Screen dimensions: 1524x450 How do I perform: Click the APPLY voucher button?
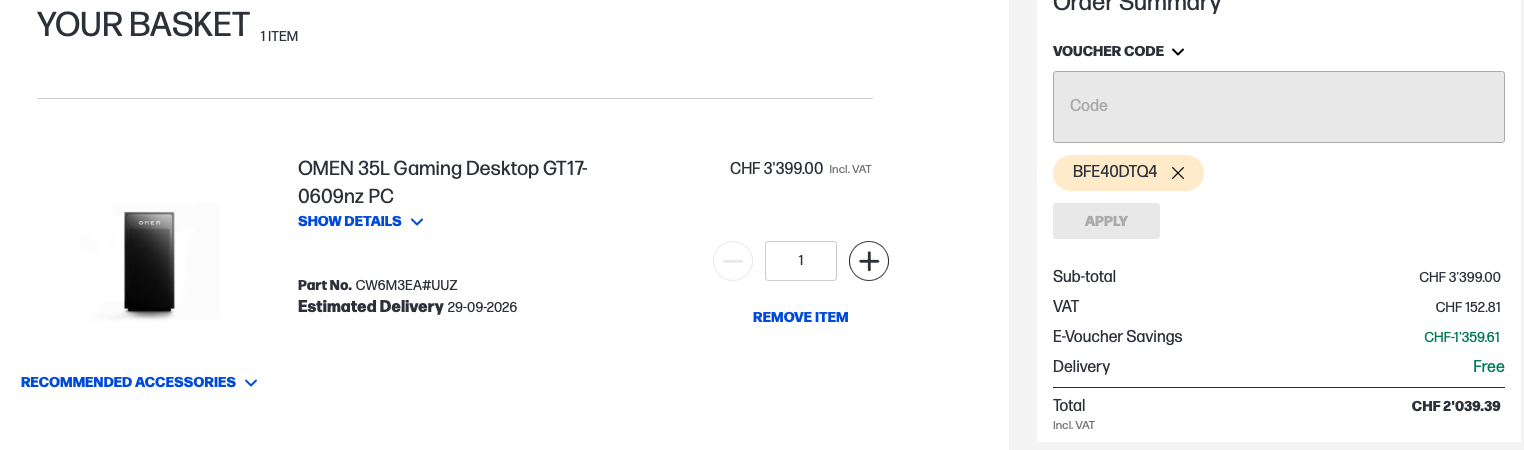pos(1106,221)
